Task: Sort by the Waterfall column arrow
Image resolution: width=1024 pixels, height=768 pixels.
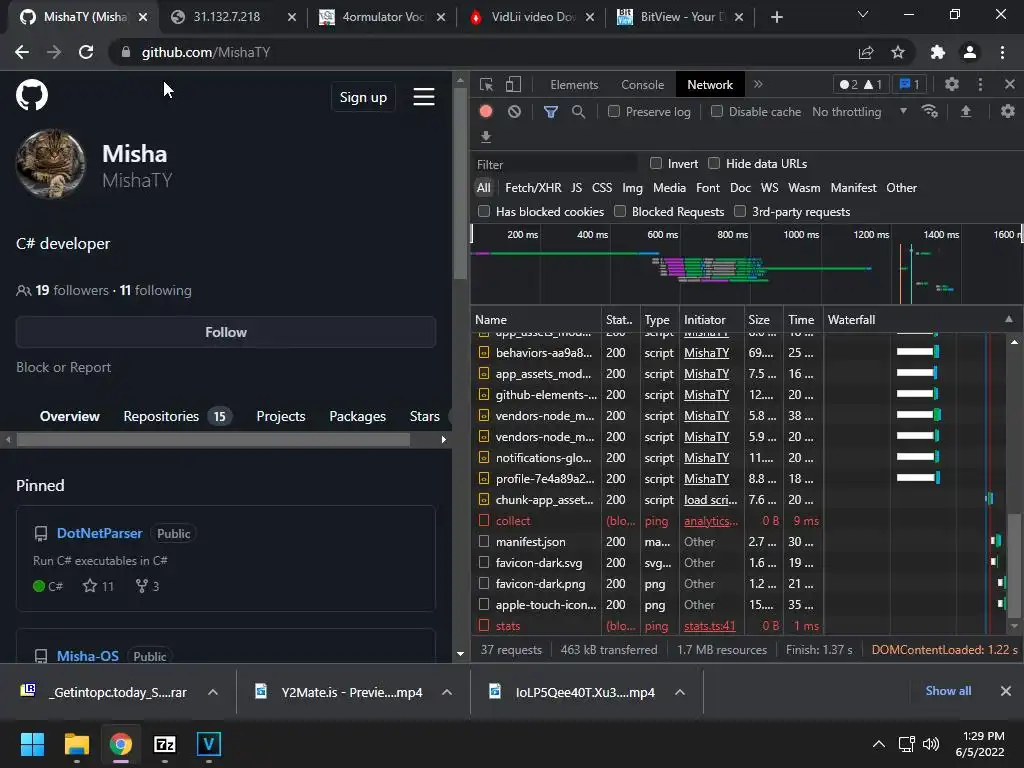Action: (1009, 319)
